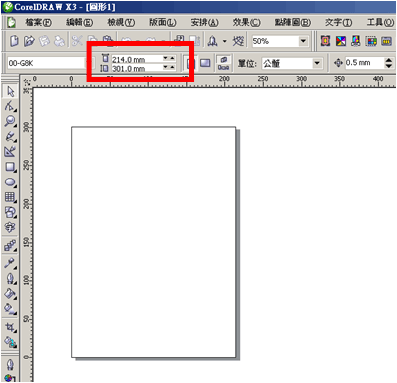This screenshot has width=397, height=383.
Task: Select the Zoom magnifier tool
Action: pos(10,121)
